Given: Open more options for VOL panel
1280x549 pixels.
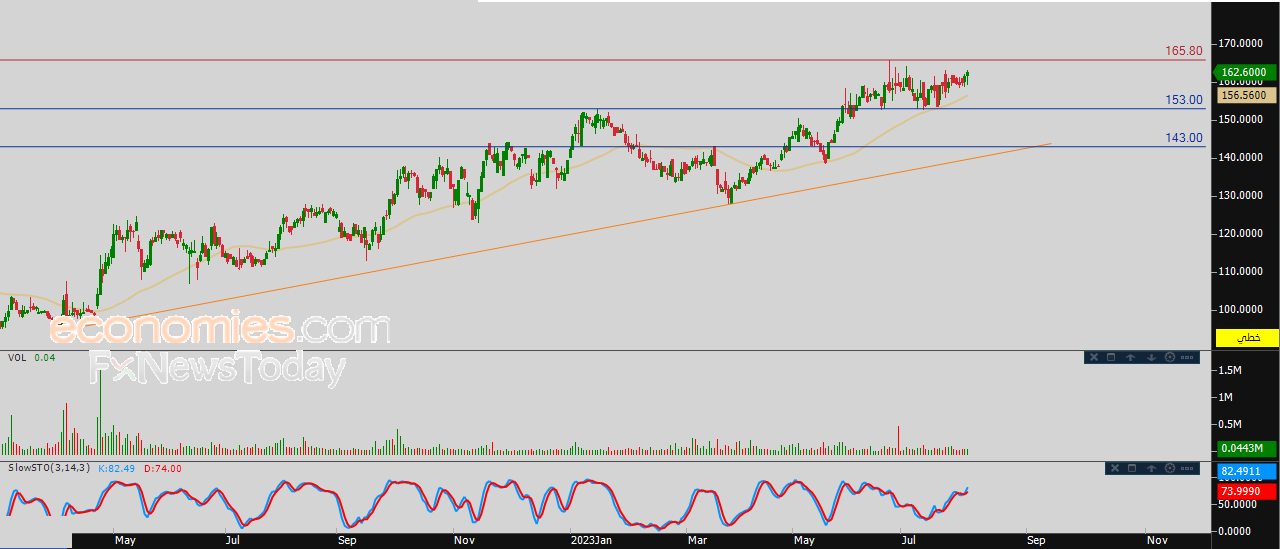Looking at the screenshot, I should pos(1187,357).
